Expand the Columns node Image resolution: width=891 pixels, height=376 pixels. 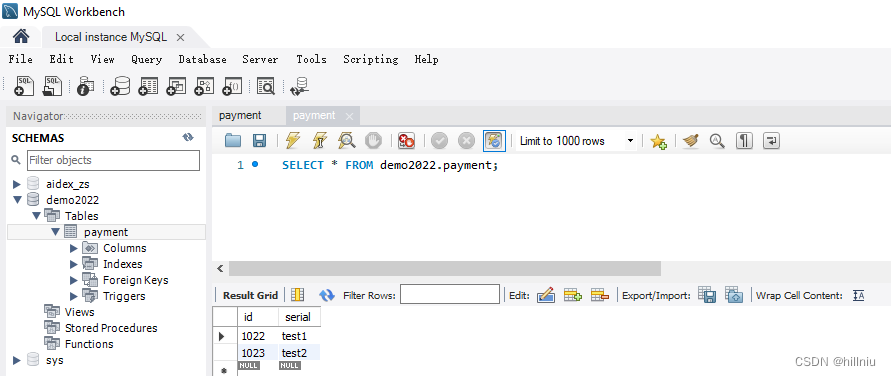[73, 248]
